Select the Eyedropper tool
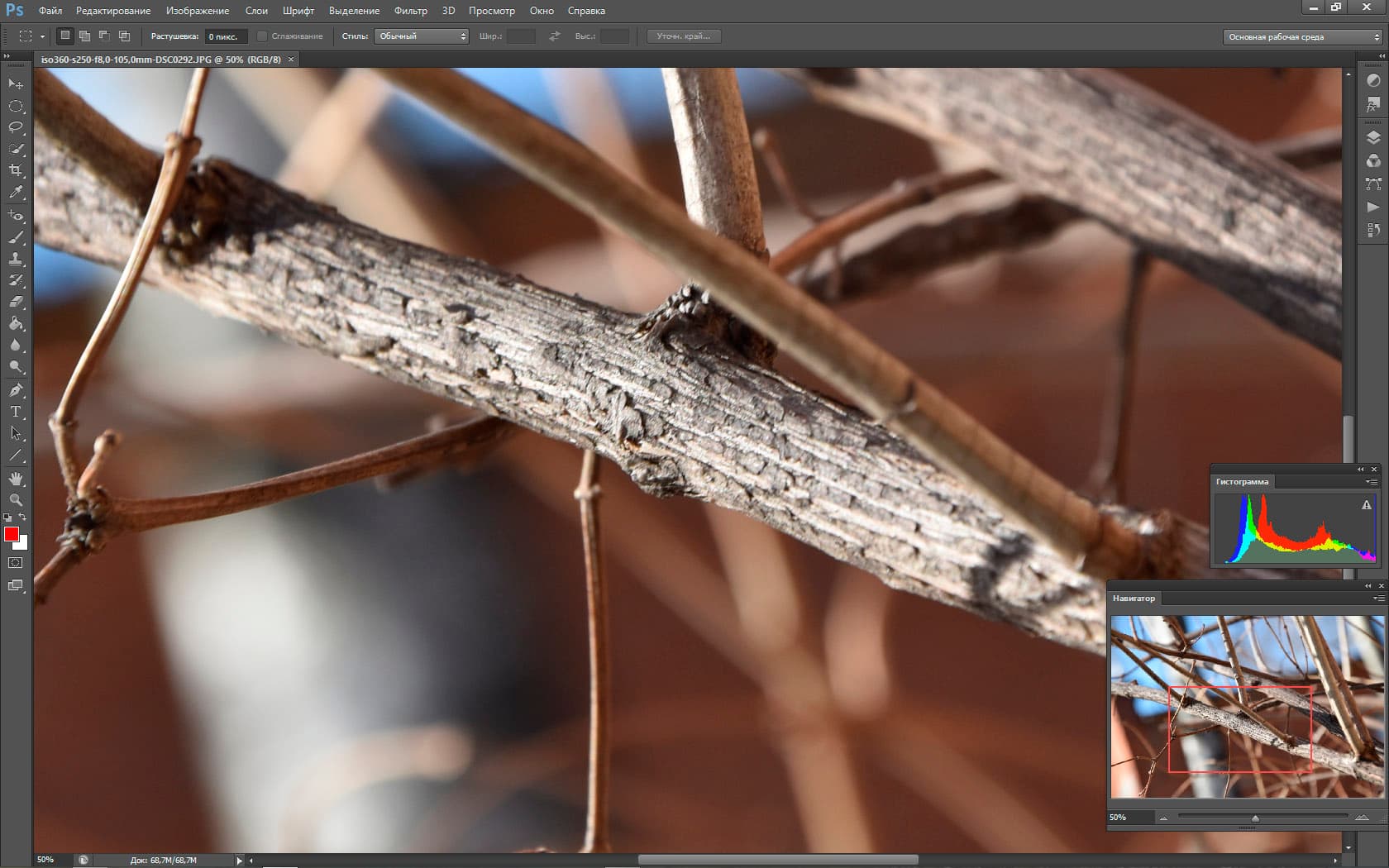Viewport: 1389px width, 868px height. coord(16,192)
